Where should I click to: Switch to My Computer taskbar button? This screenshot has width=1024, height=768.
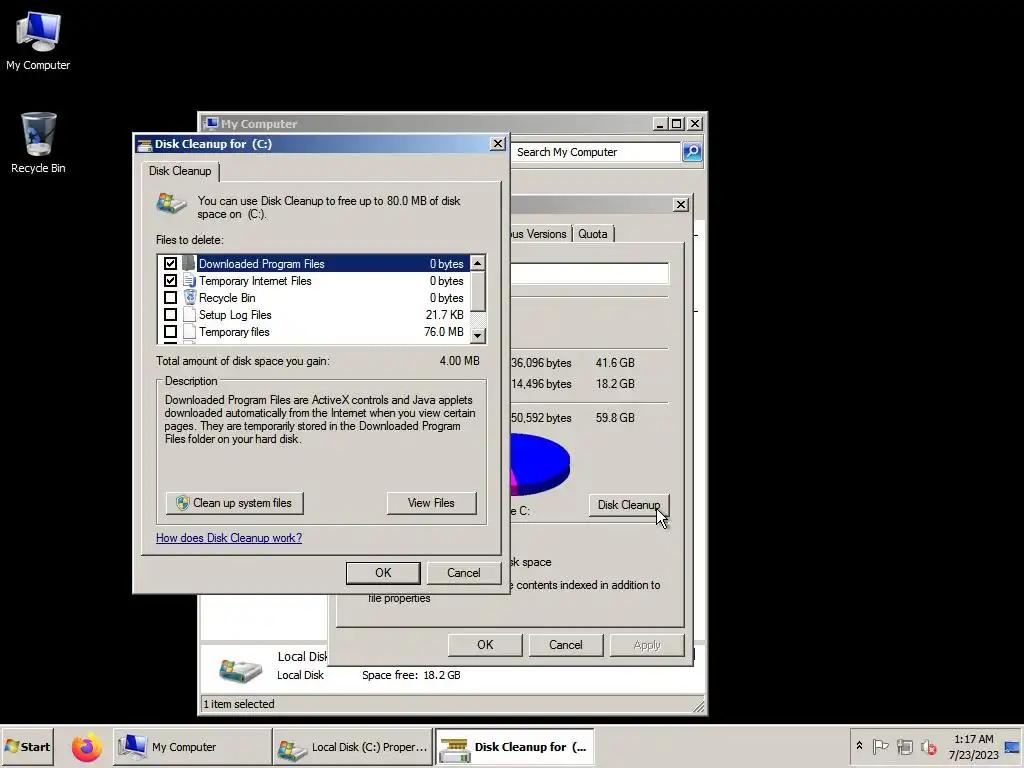click(x=193, y=747)
